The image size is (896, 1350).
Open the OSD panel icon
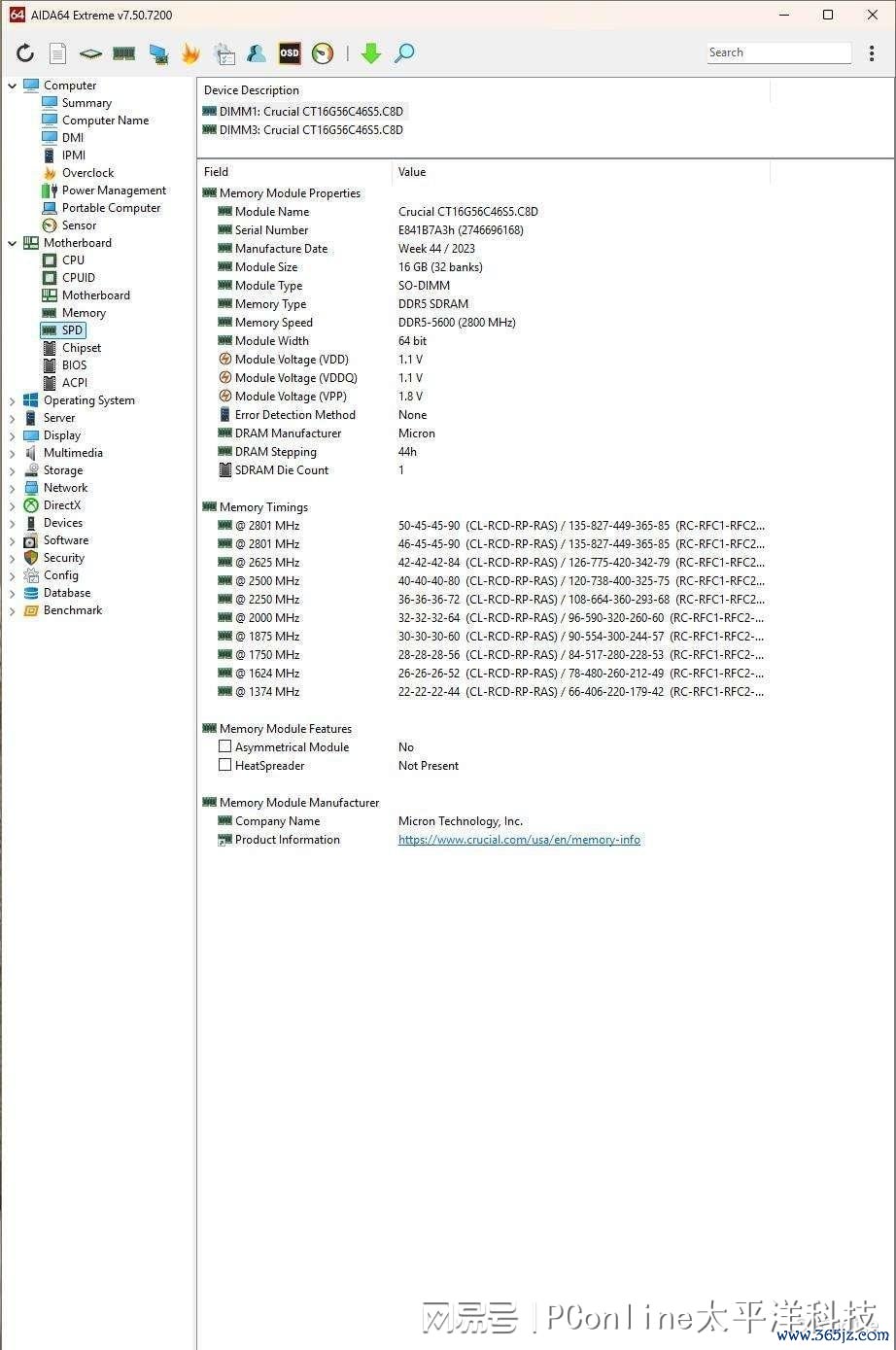(x=290, y=53)
